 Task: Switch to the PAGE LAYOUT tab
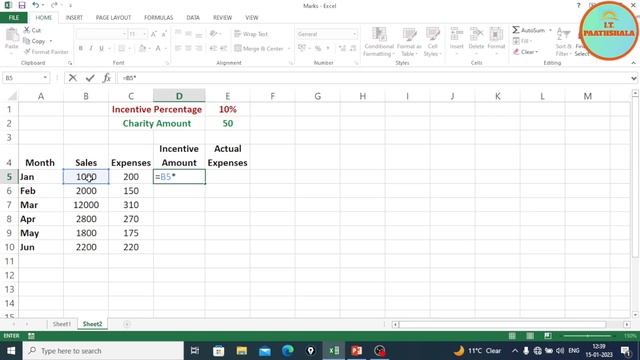(113, 18)
